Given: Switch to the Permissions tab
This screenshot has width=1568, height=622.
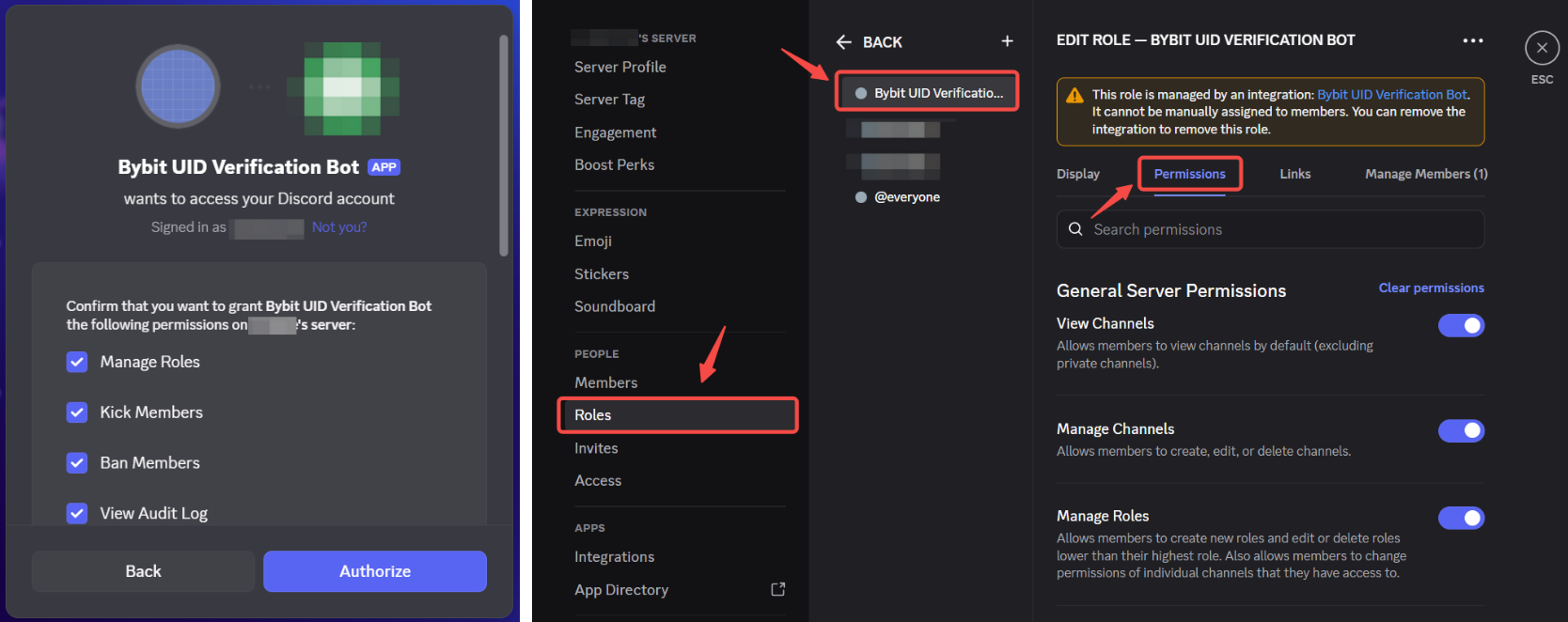Looking at the screenshot, I should (1189, 174).
